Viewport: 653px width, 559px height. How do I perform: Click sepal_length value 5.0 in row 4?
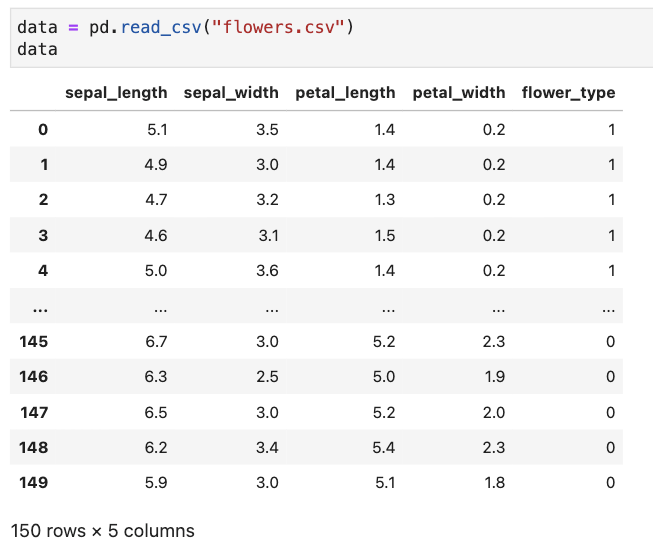(x=156, y=270)
